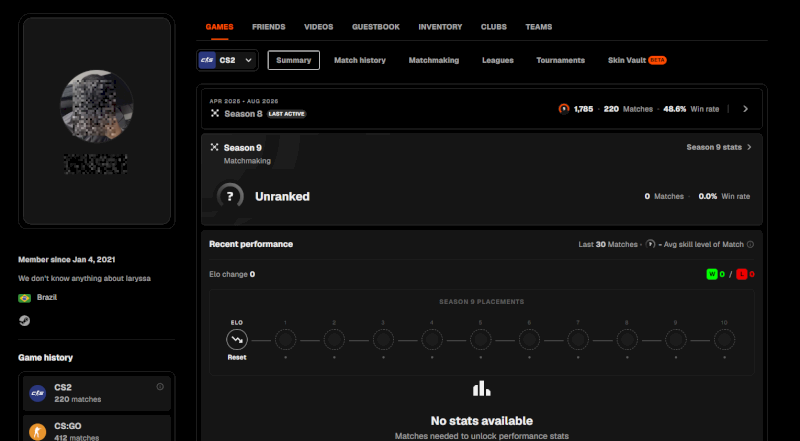Click the ELO Reset icon
The image size is (800, 441).
coord(237,339)
